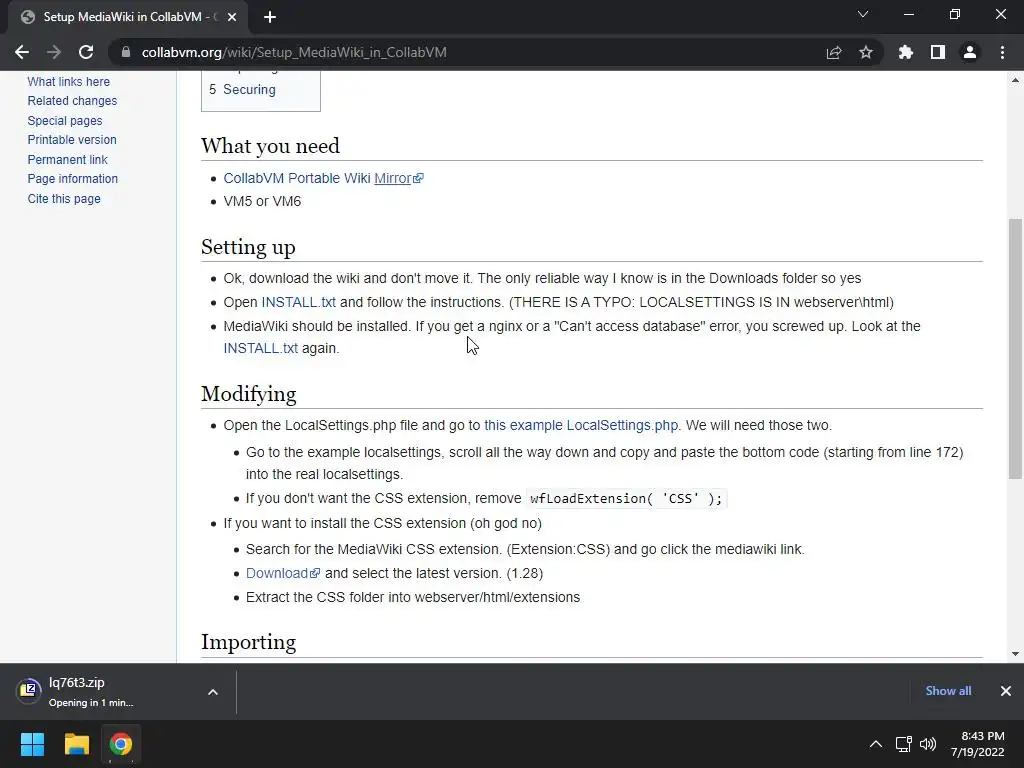
Task: Reload the current page
Action: click(86, 52)
